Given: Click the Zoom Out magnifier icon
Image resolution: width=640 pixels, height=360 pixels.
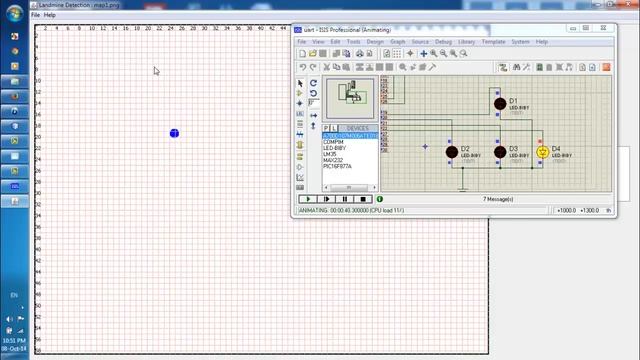Looking at the screenshot, I should pyautogui.click(x=444, y=53).
